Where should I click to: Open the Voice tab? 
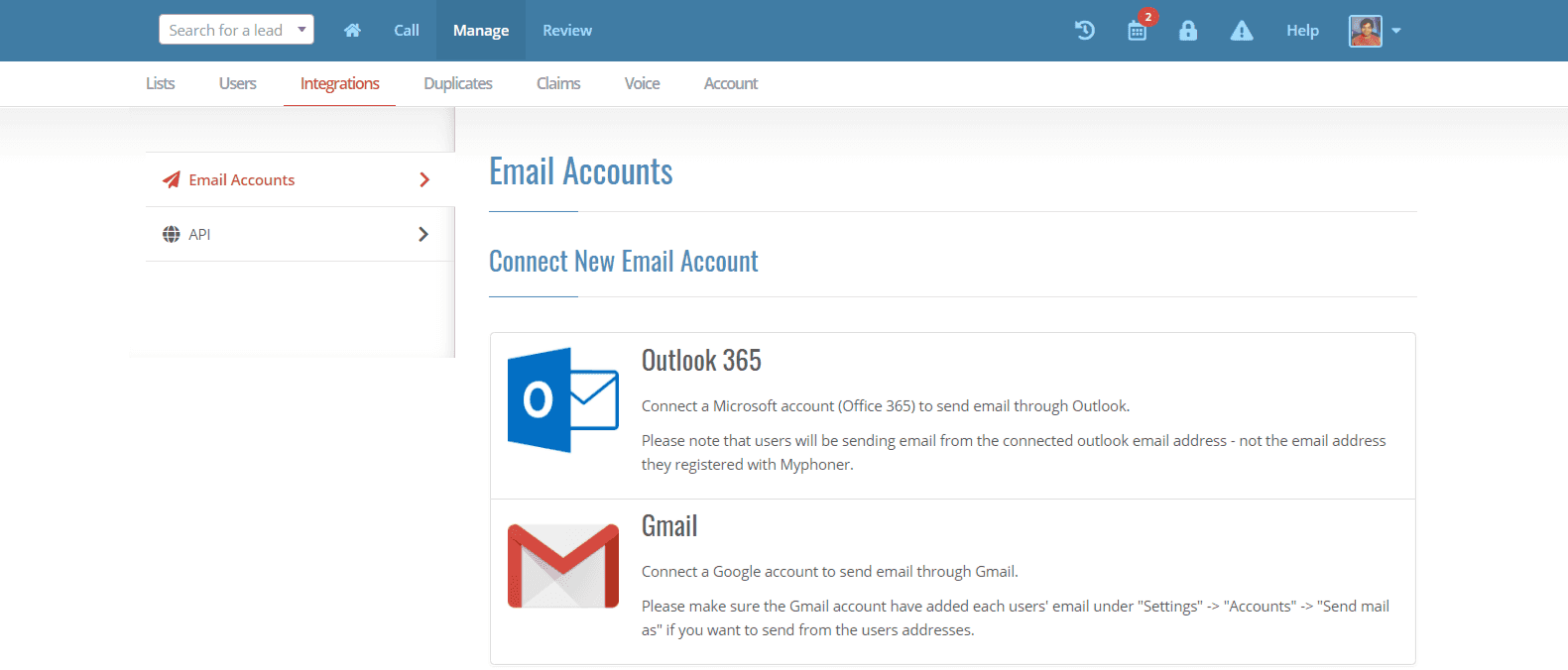(643, 83)
